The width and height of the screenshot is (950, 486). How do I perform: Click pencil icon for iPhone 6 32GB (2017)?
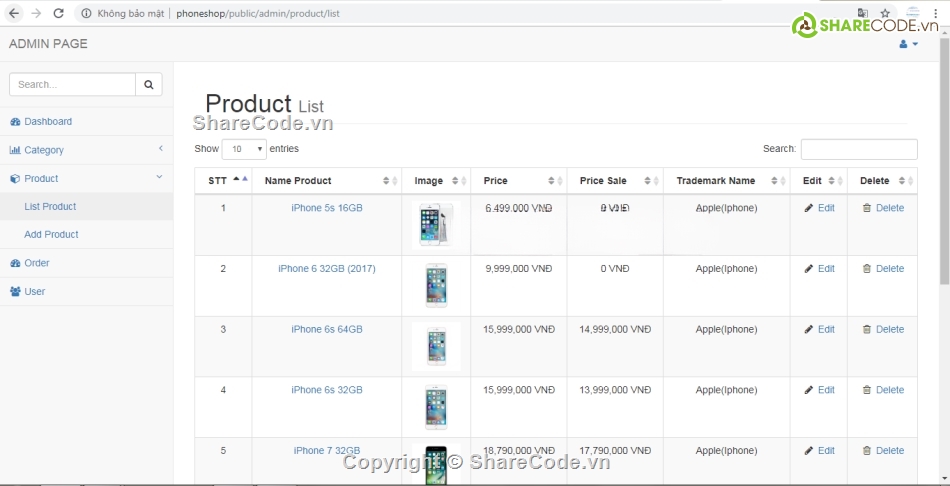point(809,268)
